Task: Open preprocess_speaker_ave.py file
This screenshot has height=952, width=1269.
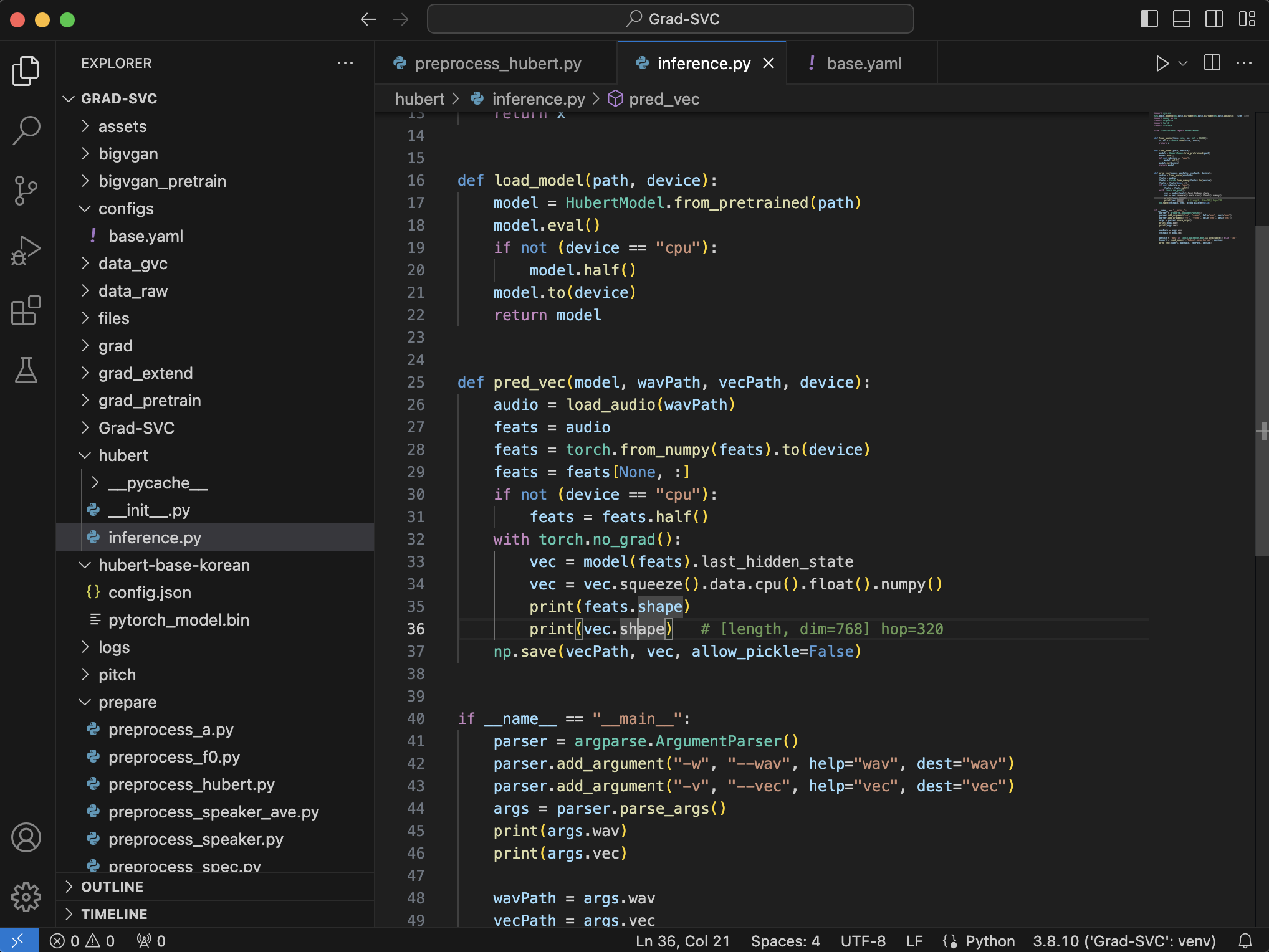Action: tap(215, 811)
